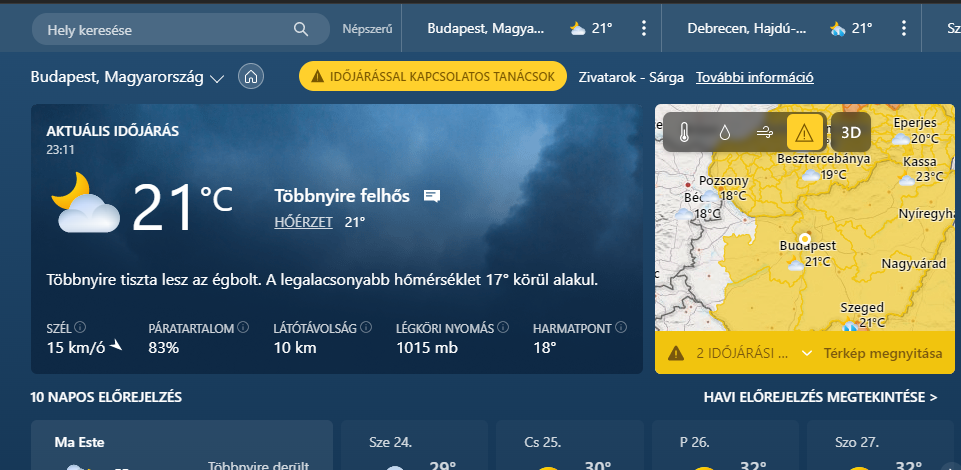The image size is (961, 470).
Task: Click the 15 km/ó wind value
Action: 76,348
